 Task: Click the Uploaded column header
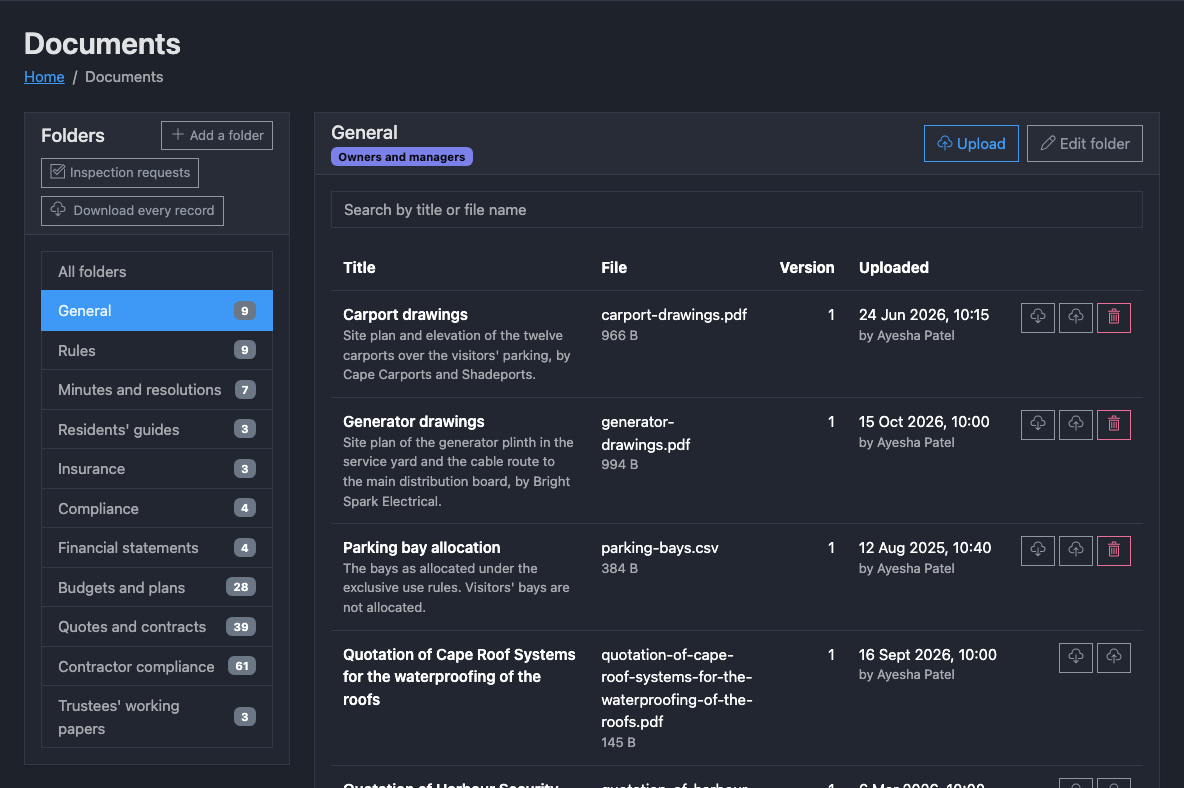point(894,268)
